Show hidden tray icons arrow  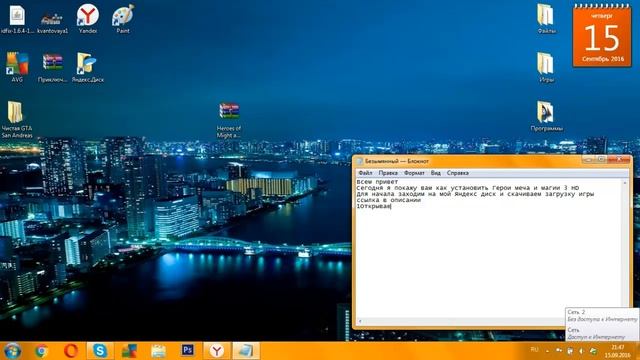[x=547, y=351]
